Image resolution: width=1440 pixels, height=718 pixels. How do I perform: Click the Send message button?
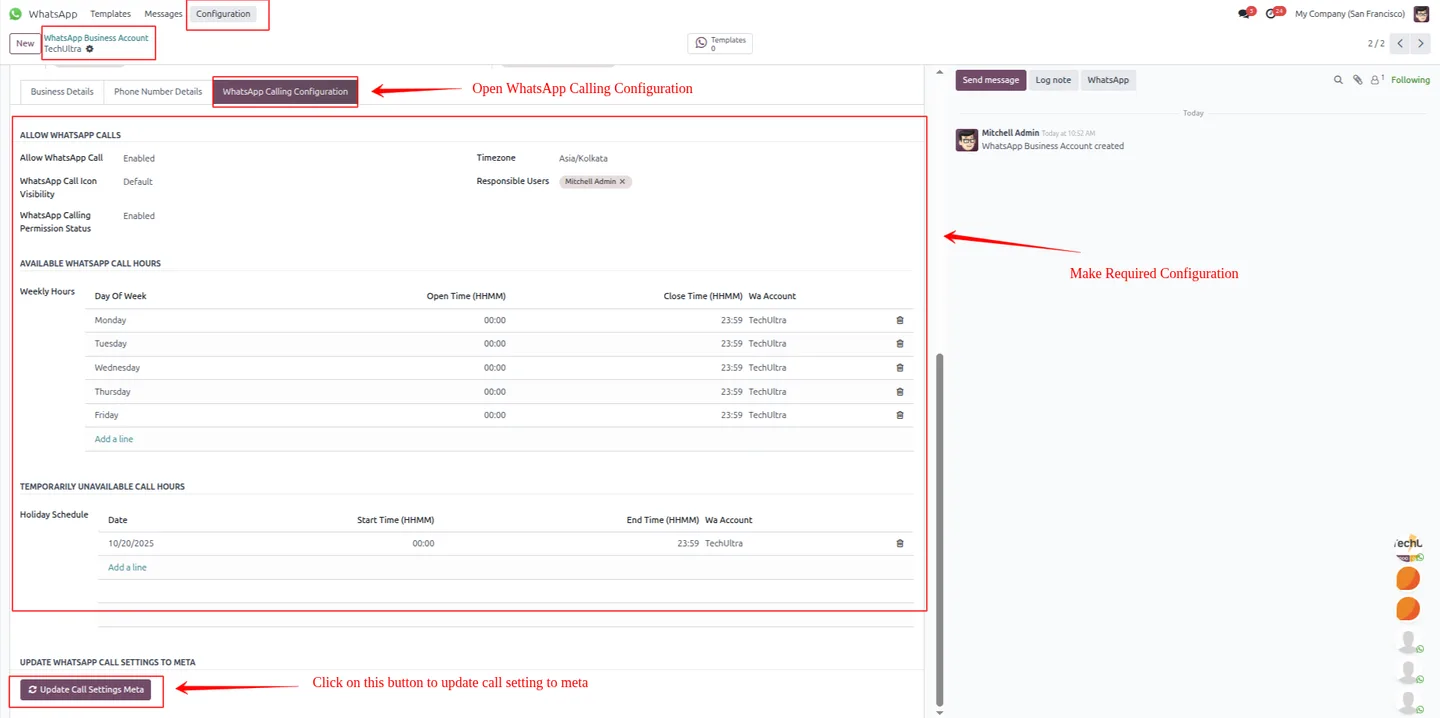point(991,80)
